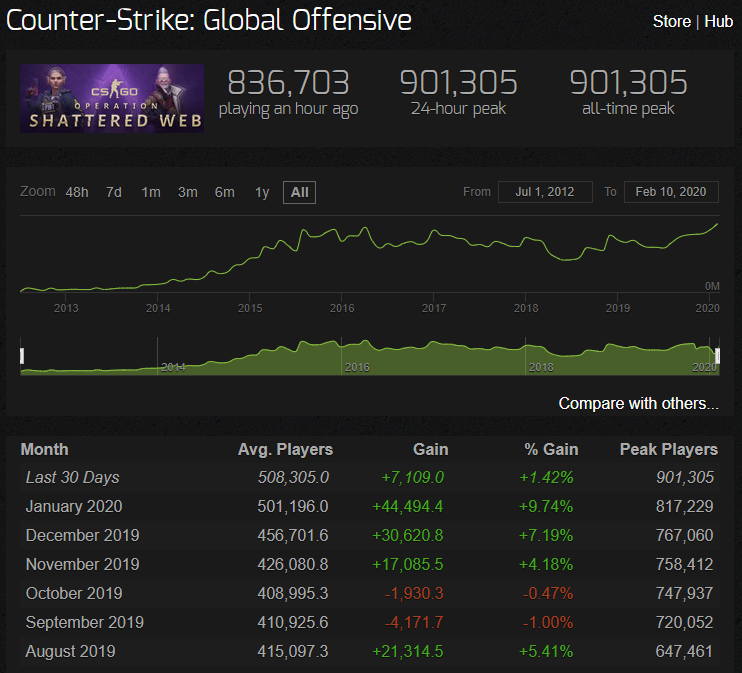The image size is (742, 673).
Task: Select the September 2019 row label
Action: (x=85, y=622)
